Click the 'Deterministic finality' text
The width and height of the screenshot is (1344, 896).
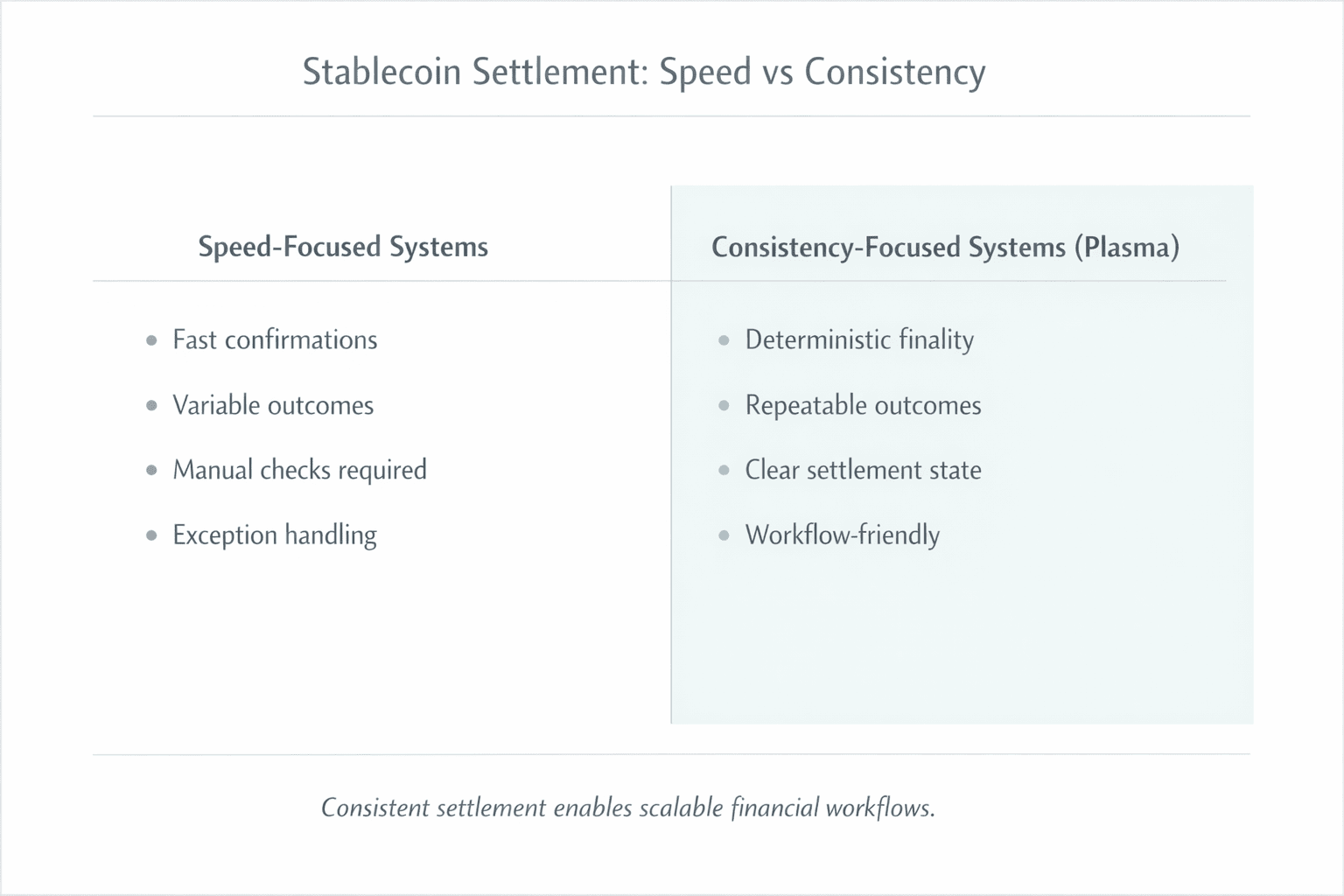pos(859,340)
